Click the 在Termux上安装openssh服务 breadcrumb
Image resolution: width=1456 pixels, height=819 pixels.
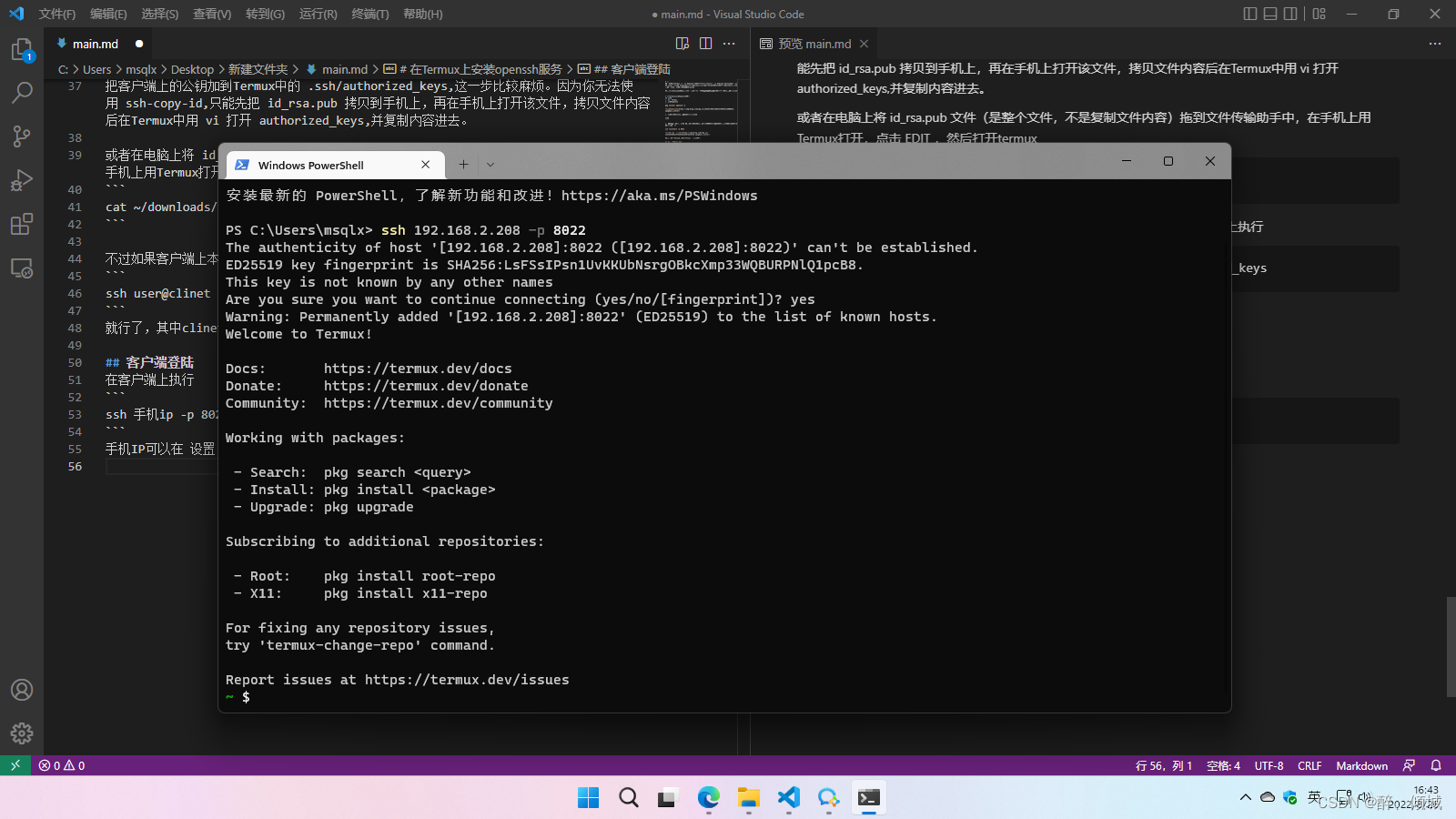(472, 69)
